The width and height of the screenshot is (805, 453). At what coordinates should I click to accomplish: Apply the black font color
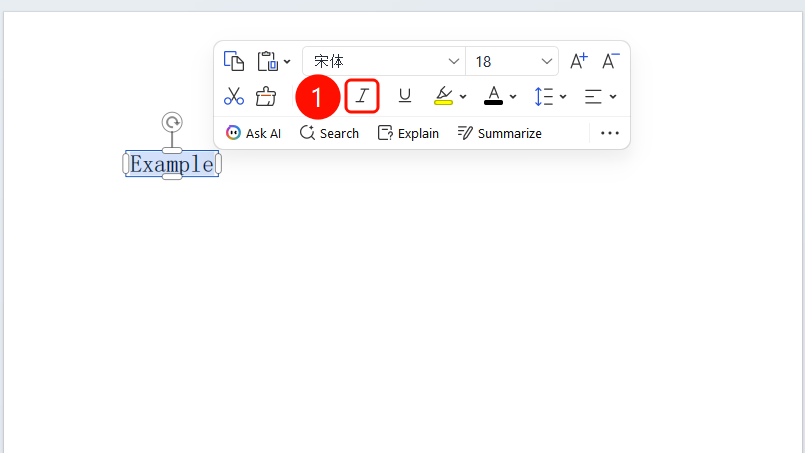point(493,96)
